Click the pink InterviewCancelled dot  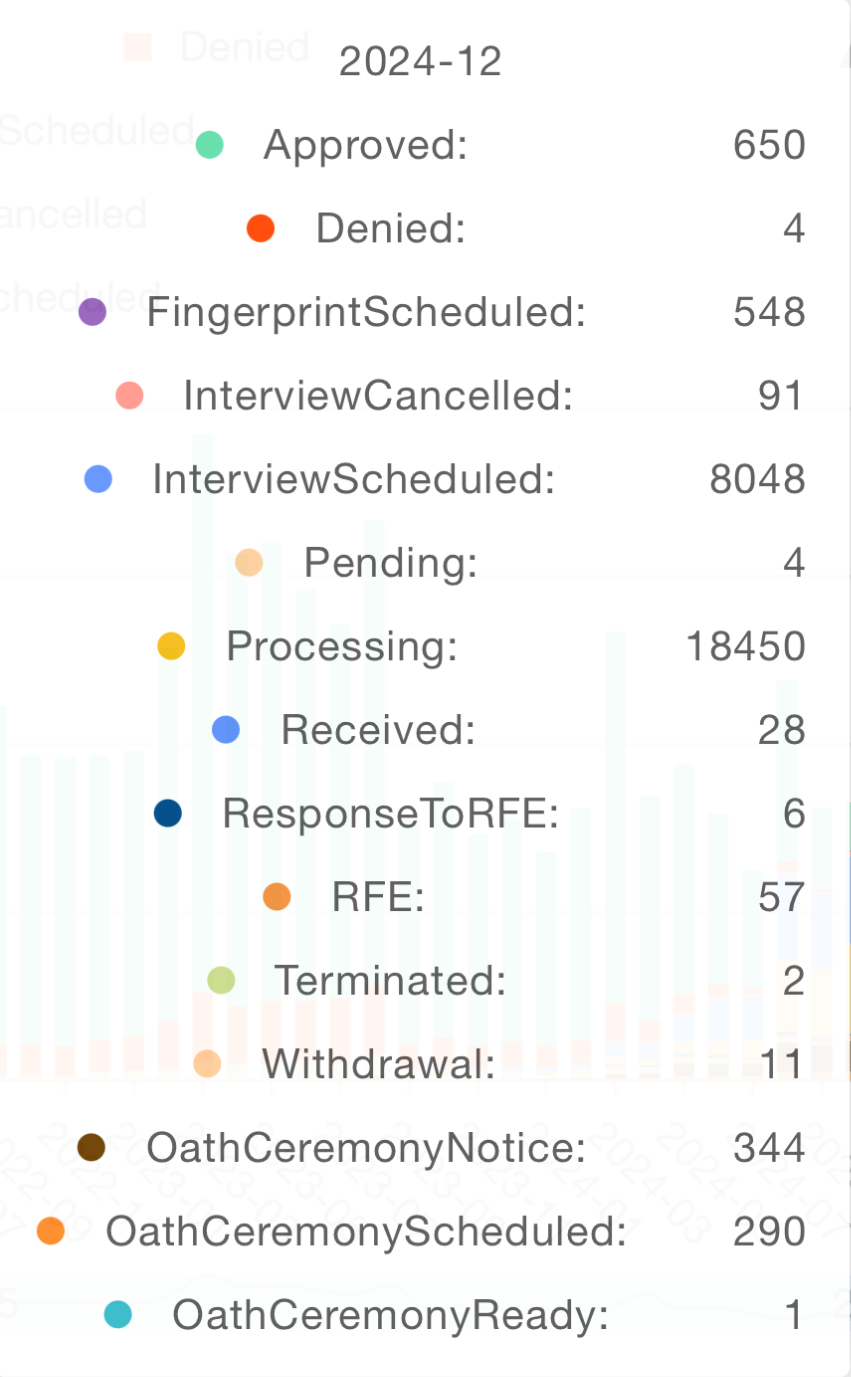129,396
